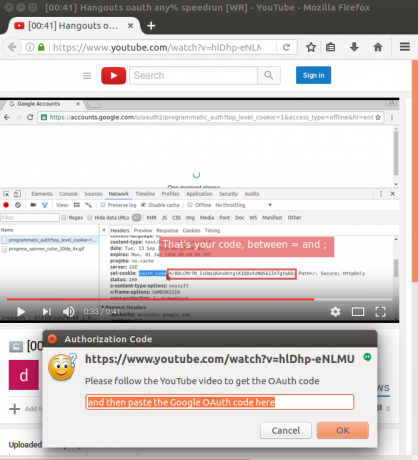Viewport: 418px width, 460px height.
Task: Open the Firefox hamburger menu
Action: [405, 47]
